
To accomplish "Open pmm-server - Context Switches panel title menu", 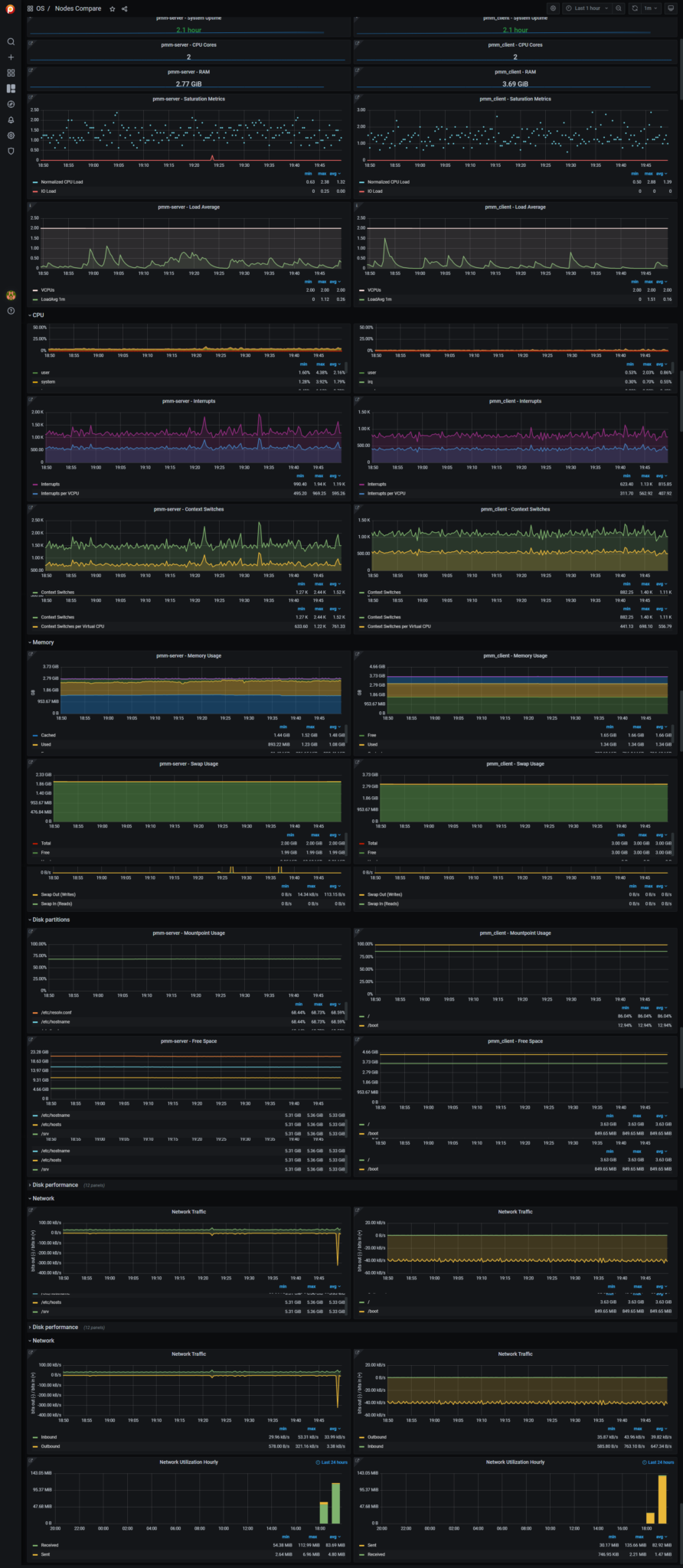I will click(188, 509).
